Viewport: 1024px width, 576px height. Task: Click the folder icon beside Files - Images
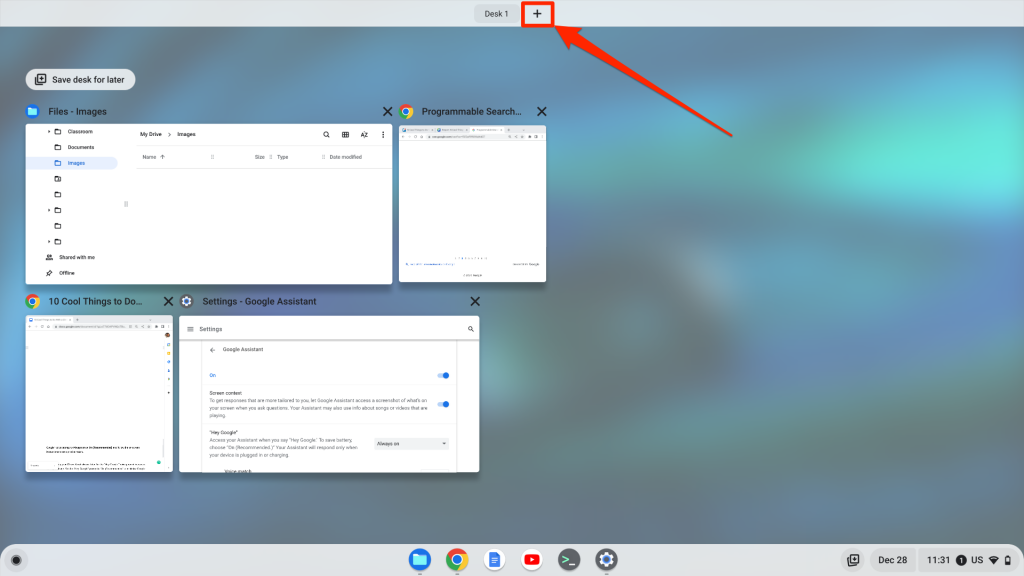click(33, 112)
